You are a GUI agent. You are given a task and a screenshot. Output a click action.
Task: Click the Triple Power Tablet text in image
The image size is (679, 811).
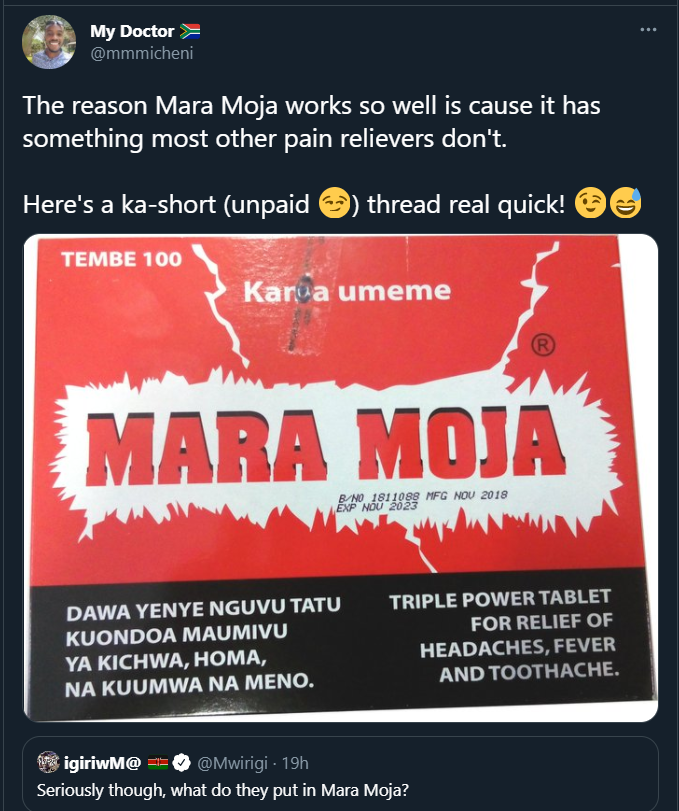pos(504,636)
